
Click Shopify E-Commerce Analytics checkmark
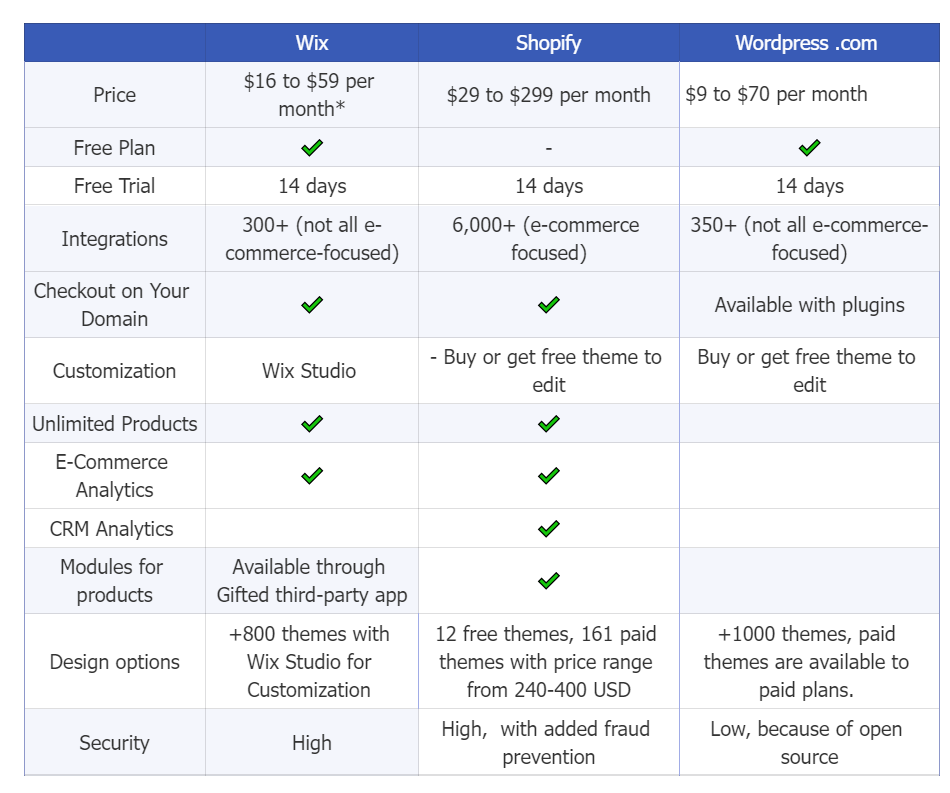tap(549, 476)
